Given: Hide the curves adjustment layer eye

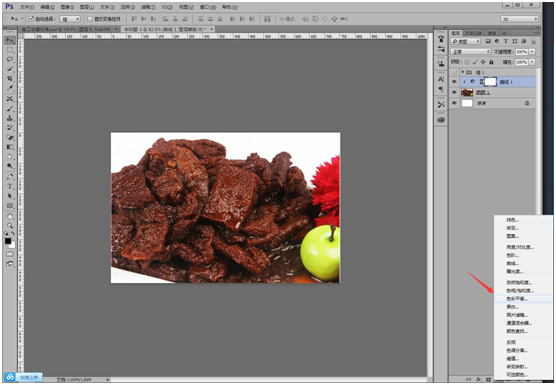Looking at the screenshot, I should (454, 82).
